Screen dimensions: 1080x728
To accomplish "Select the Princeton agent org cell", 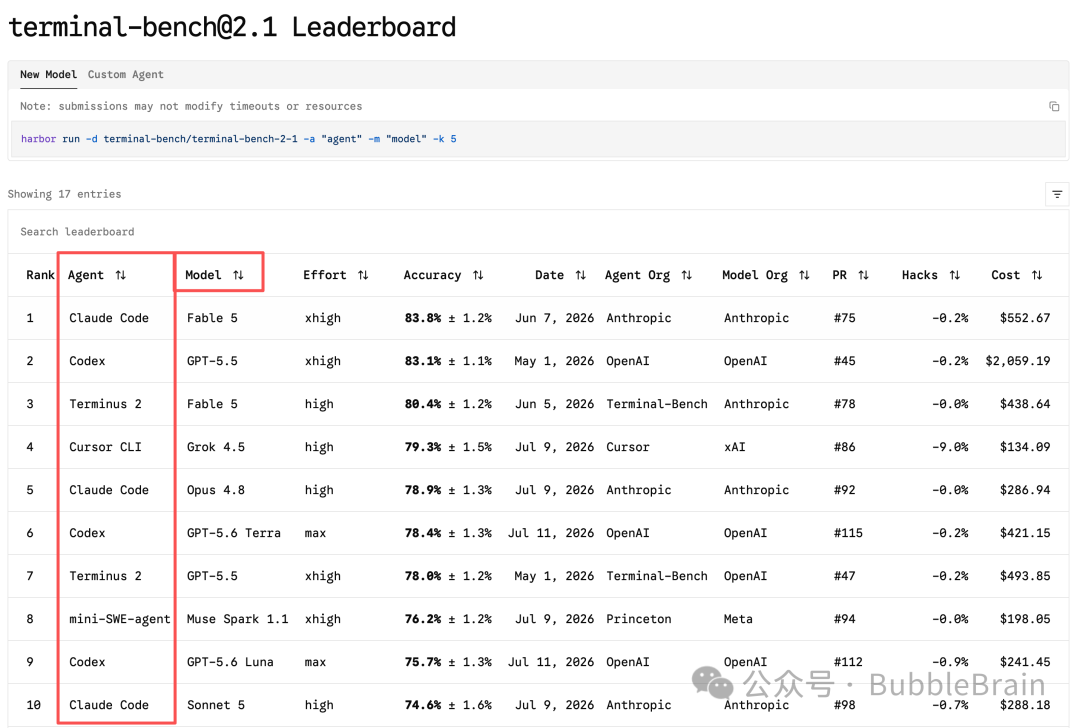I will [x=638, y=619].
